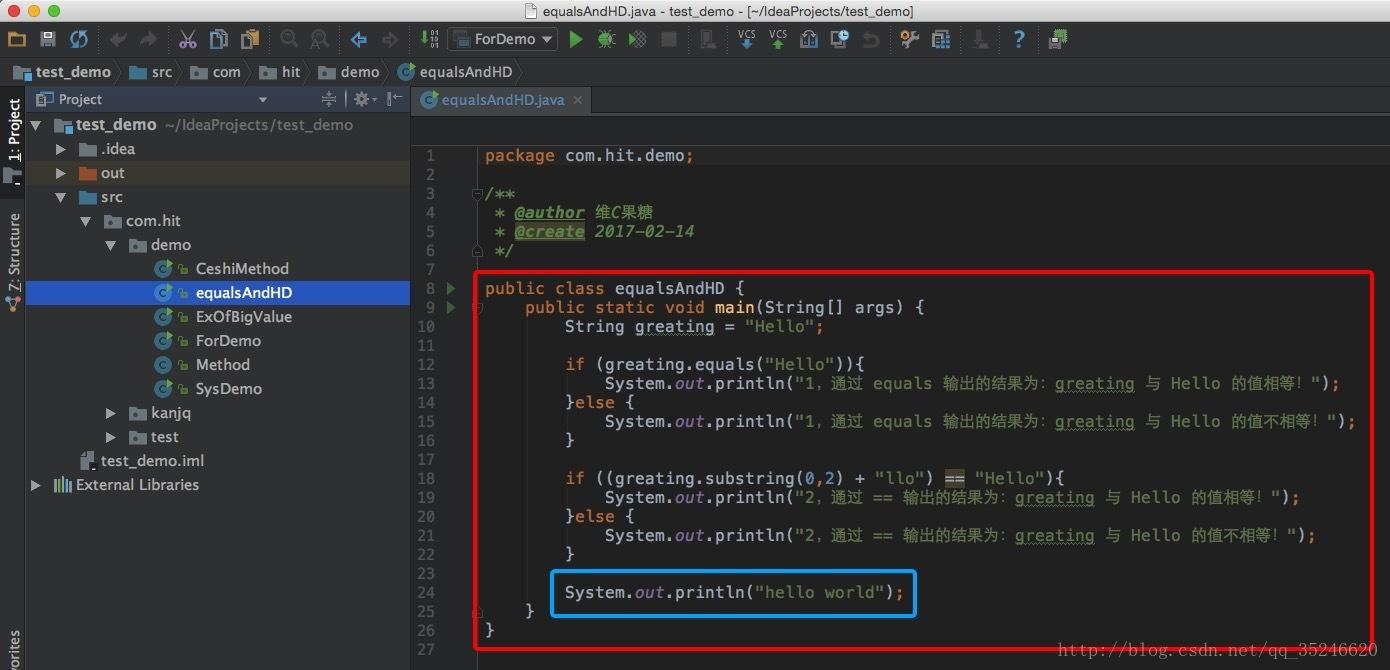Click the VCS Update Project icon

tap(746, 40)
